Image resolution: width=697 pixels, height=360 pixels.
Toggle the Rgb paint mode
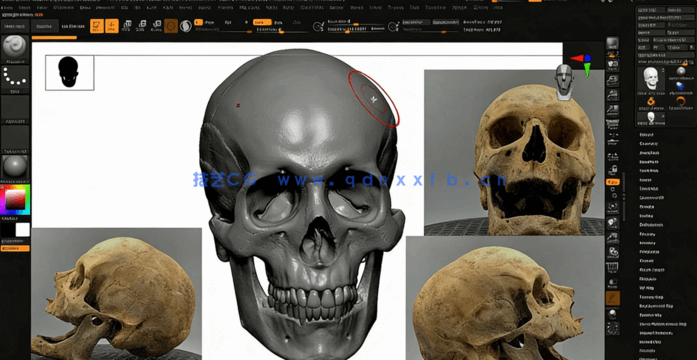point(228,22)
